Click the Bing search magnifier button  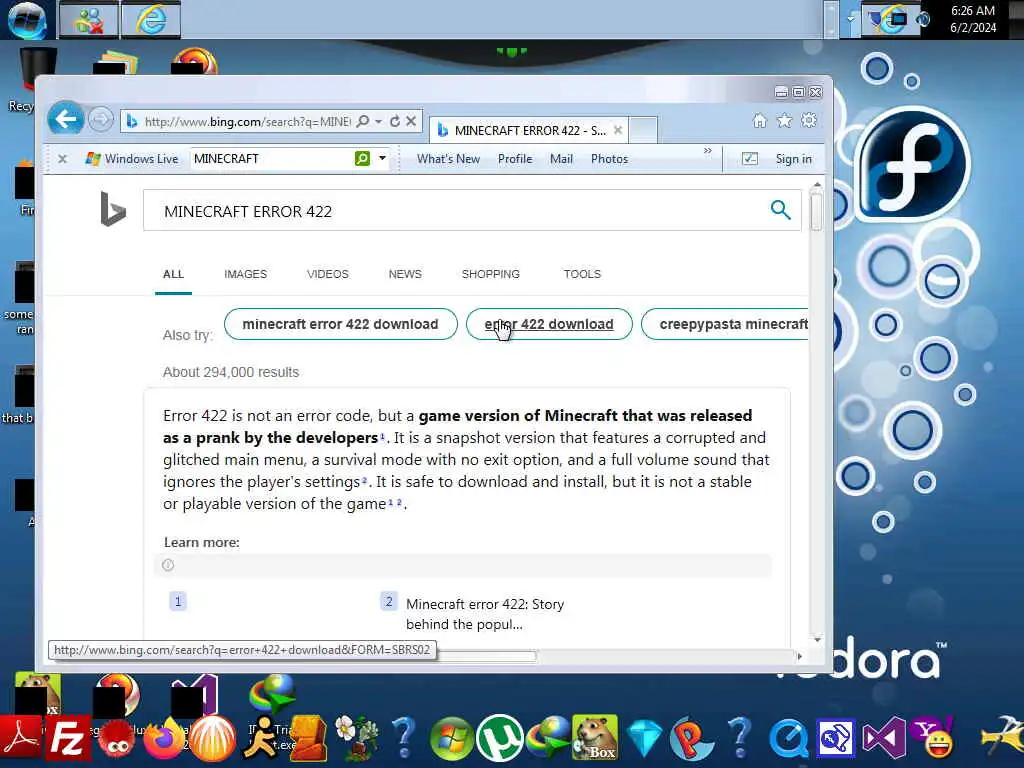[780, 210]
